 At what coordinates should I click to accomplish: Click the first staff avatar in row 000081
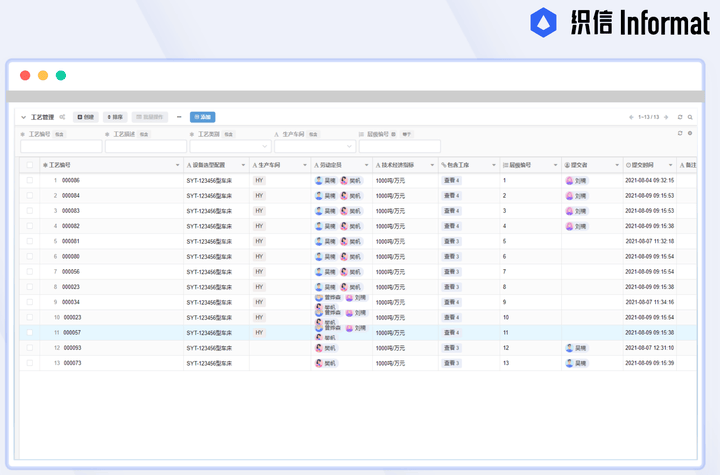319,241
